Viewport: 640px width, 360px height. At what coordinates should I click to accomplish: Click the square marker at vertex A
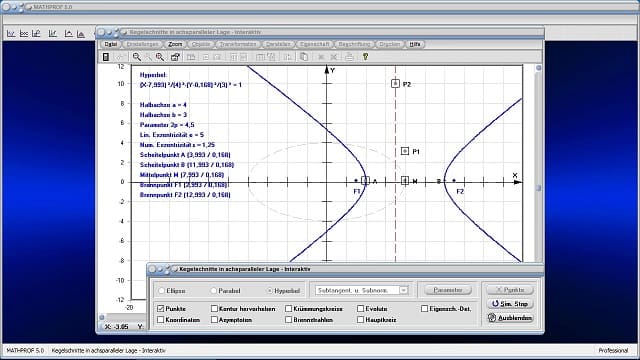pos(365,181)
